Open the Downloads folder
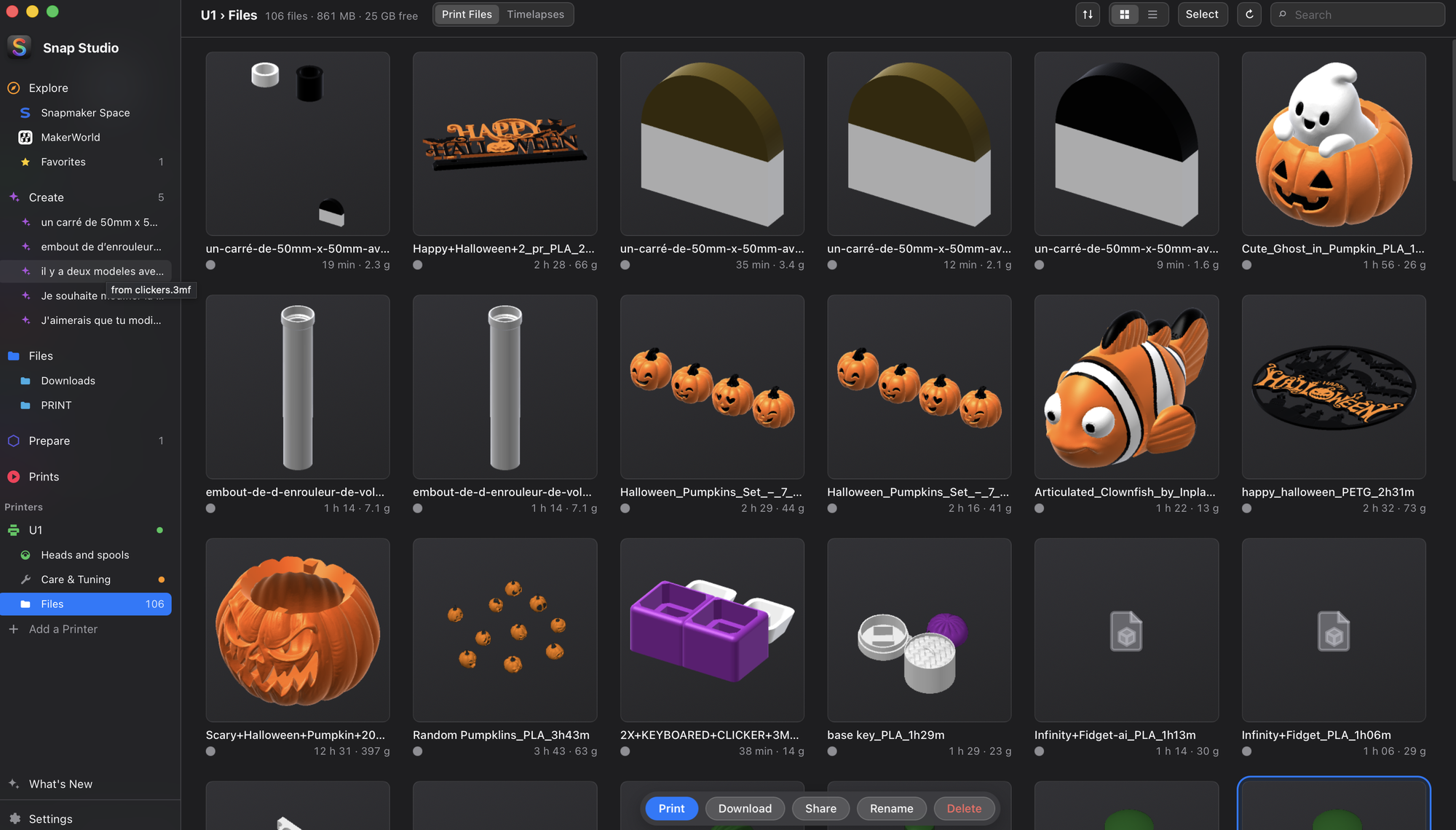Image resolution: width=1456 pixels, height=830 pixels. tap(85, 381)
